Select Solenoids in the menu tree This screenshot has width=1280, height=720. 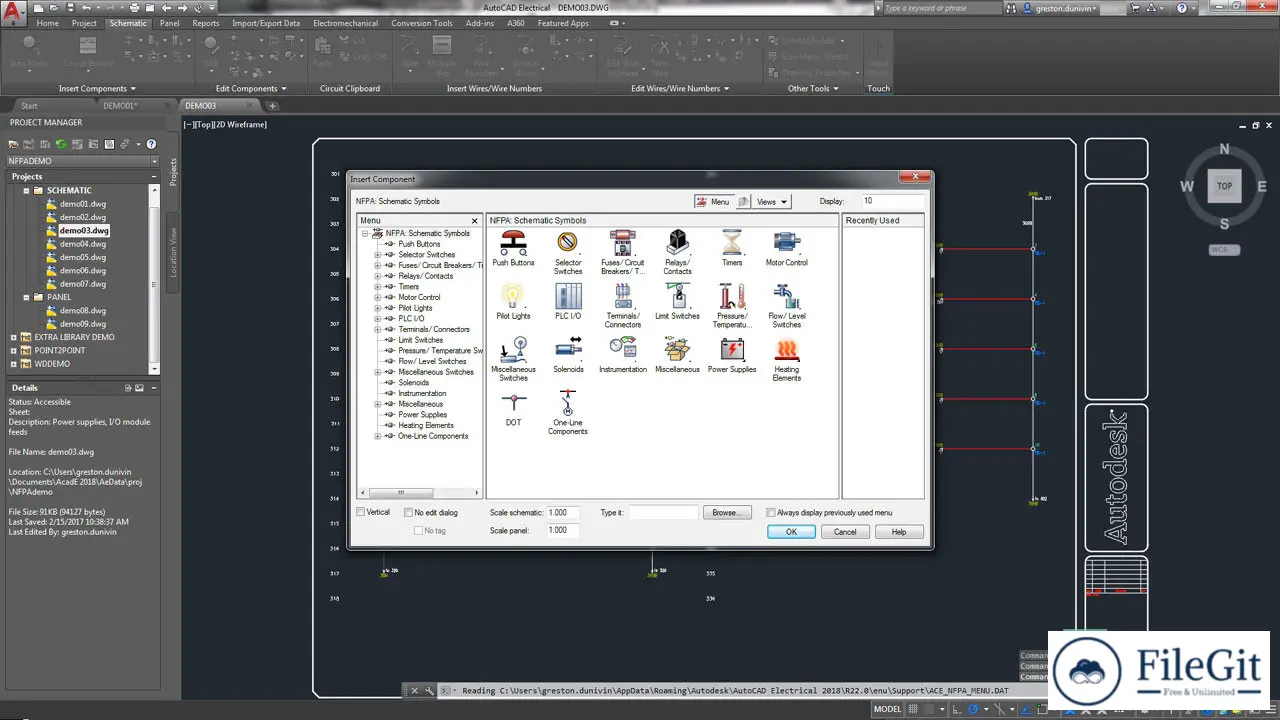413,383
